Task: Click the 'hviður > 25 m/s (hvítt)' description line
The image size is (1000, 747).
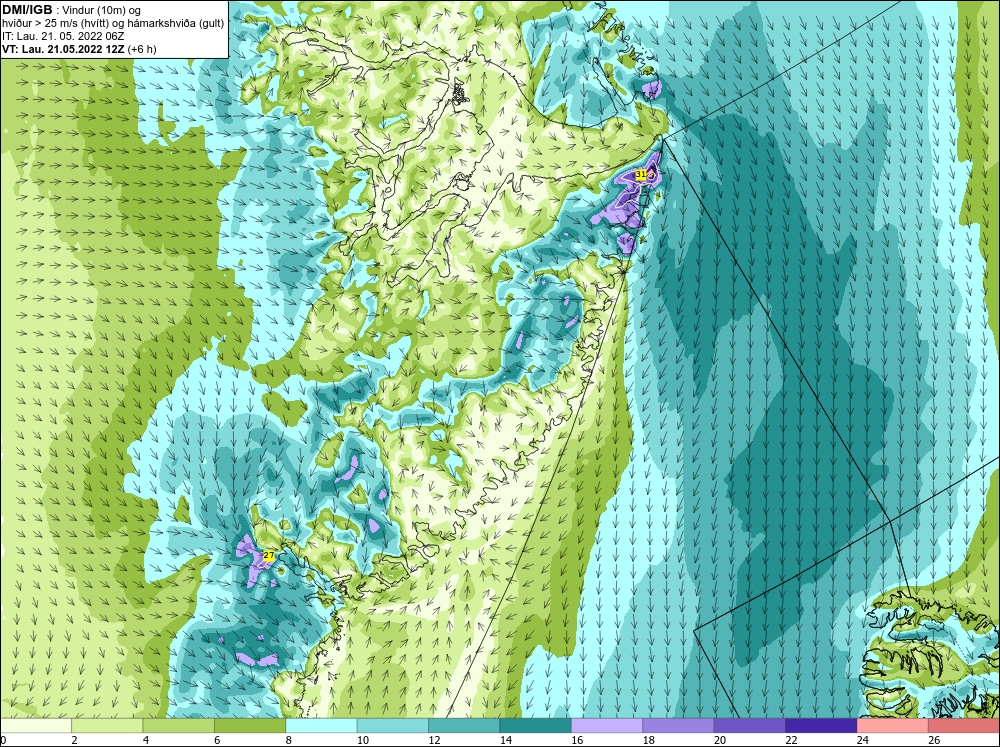Action: pos(113,24)
